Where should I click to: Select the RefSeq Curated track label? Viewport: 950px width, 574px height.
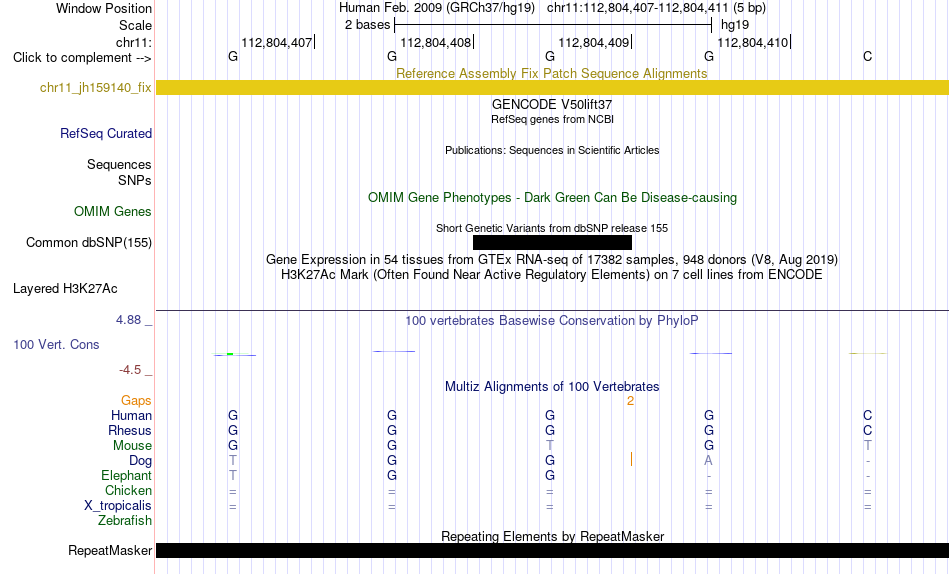coord(105,133)
